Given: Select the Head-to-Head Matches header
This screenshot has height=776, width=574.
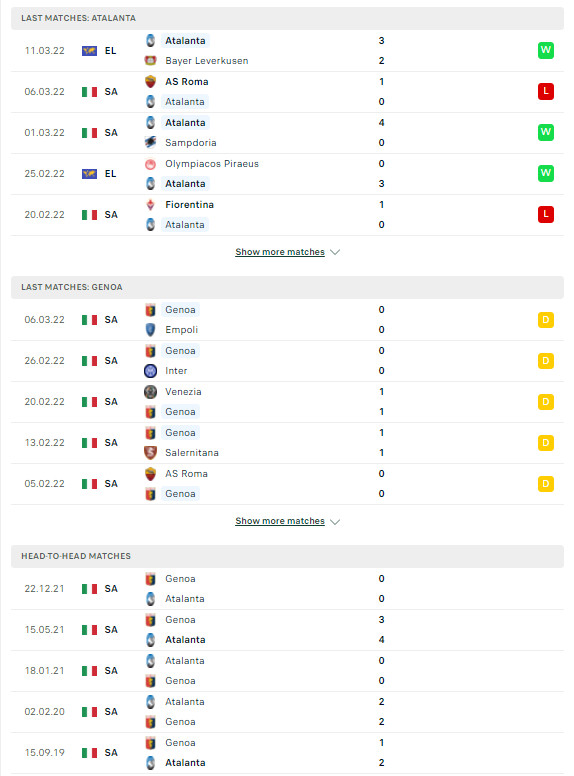Looking at the screenshot, I should pyautogui.click(x=287, y=556).
